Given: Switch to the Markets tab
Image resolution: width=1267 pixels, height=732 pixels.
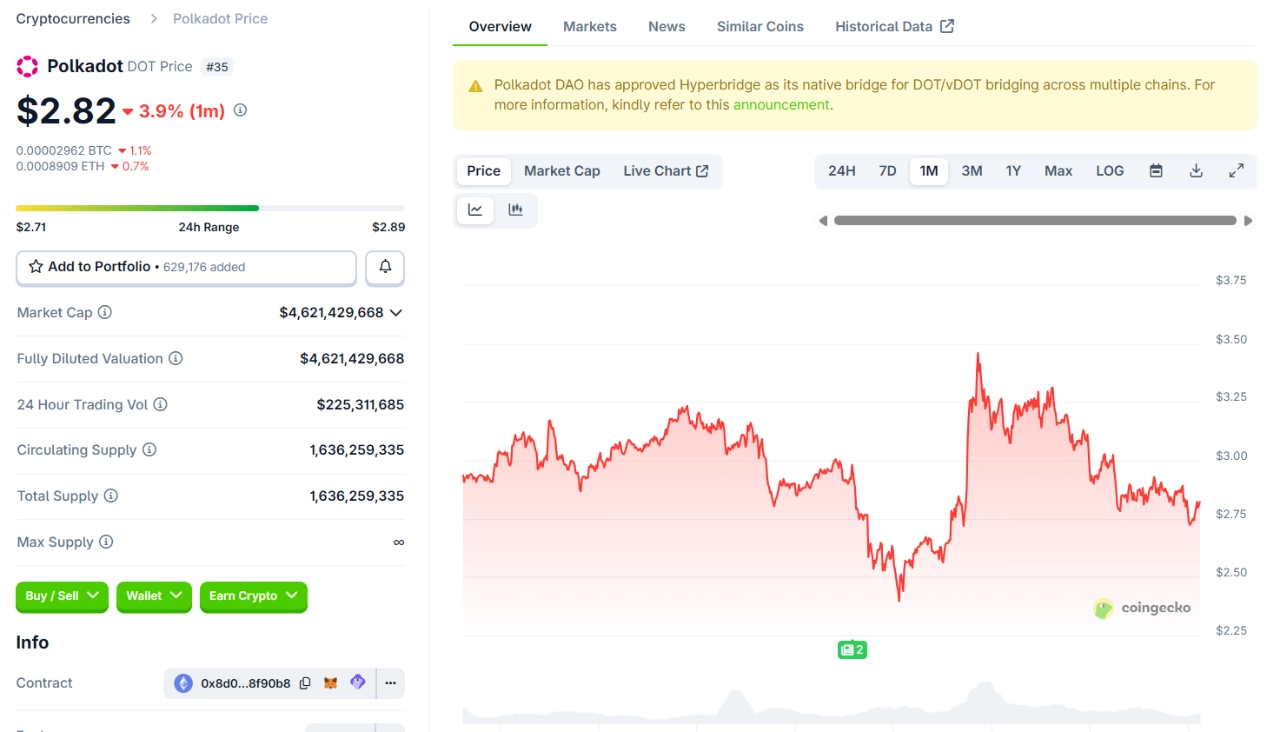Looking at the screenshot, I should click(x=589, y=27).
